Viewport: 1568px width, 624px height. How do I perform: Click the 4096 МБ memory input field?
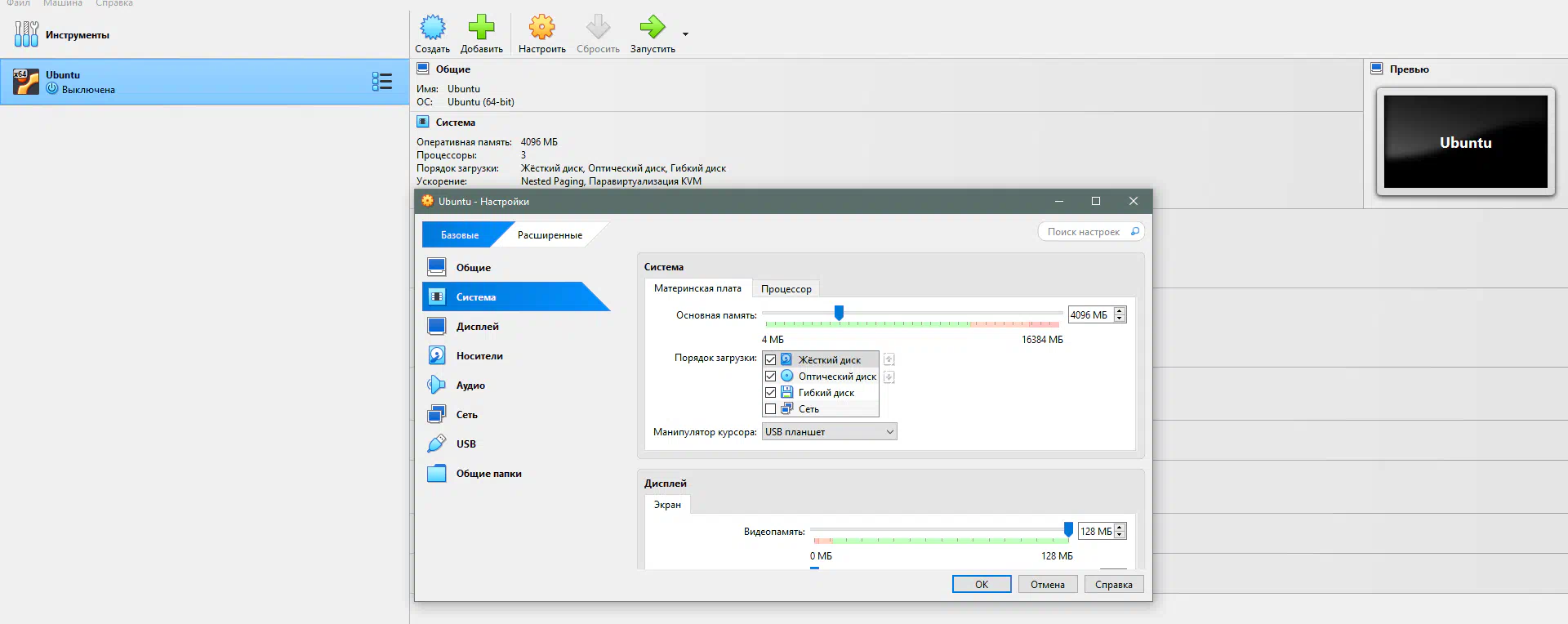click(1090, 314)
